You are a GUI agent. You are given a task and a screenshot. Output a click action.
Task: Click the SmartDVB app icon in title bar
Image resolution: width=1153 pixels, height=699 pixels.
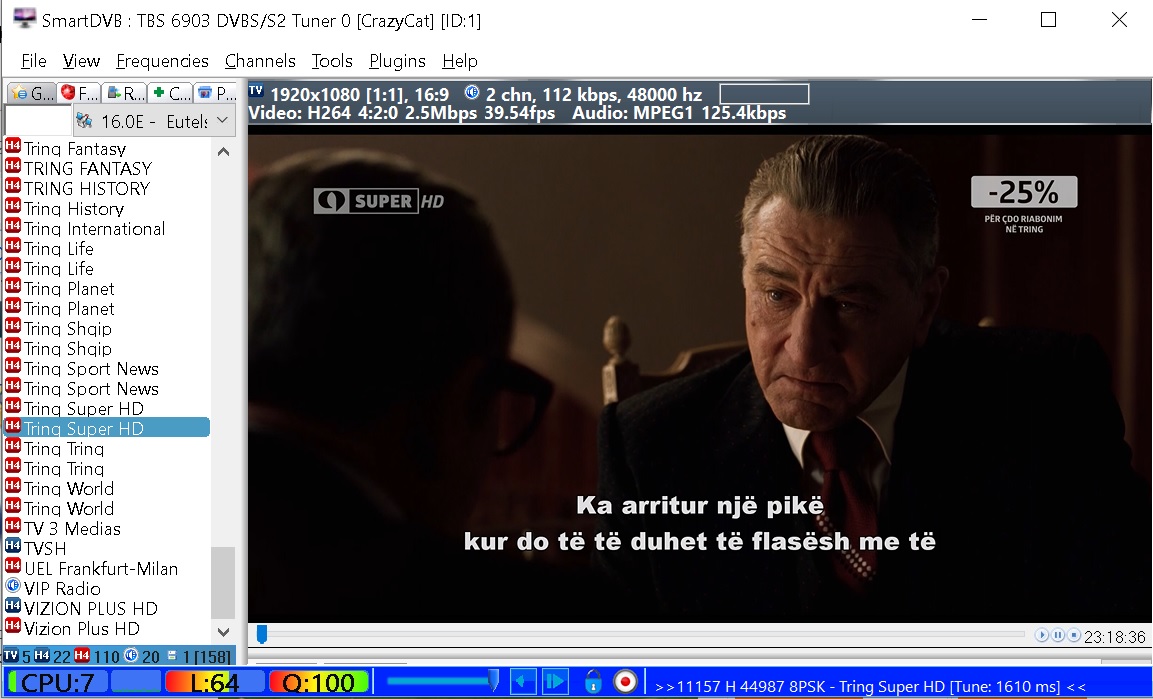[x=24, y=18]
